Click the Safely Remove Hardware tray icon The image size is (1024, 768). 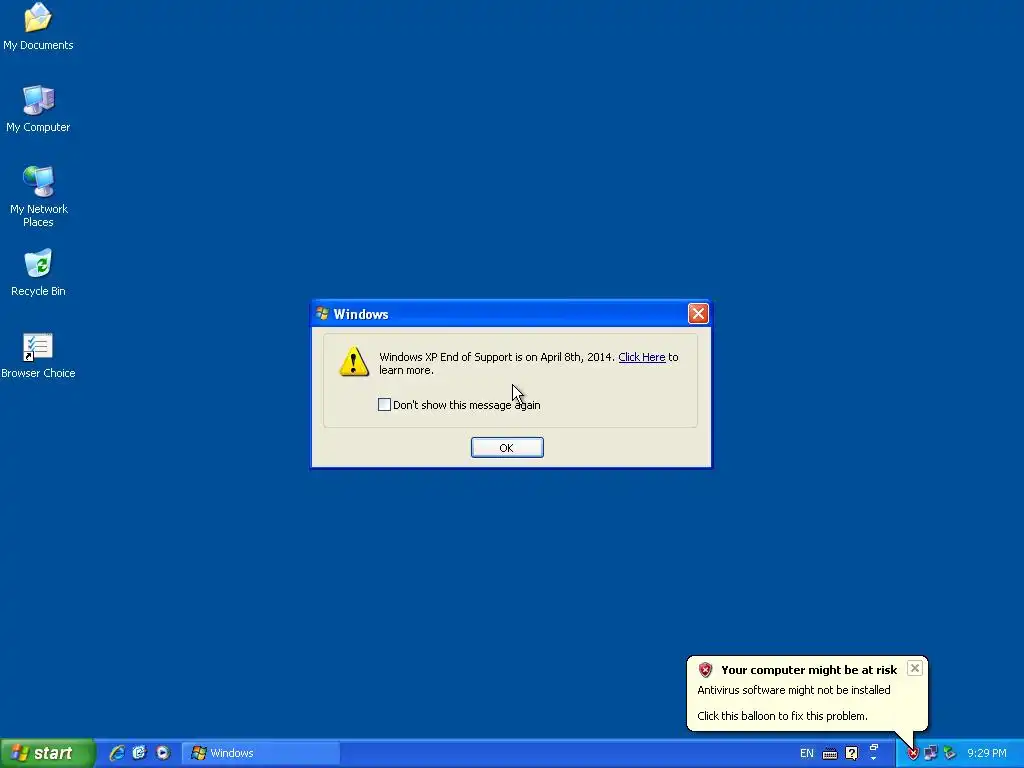(x=950, y=754)
